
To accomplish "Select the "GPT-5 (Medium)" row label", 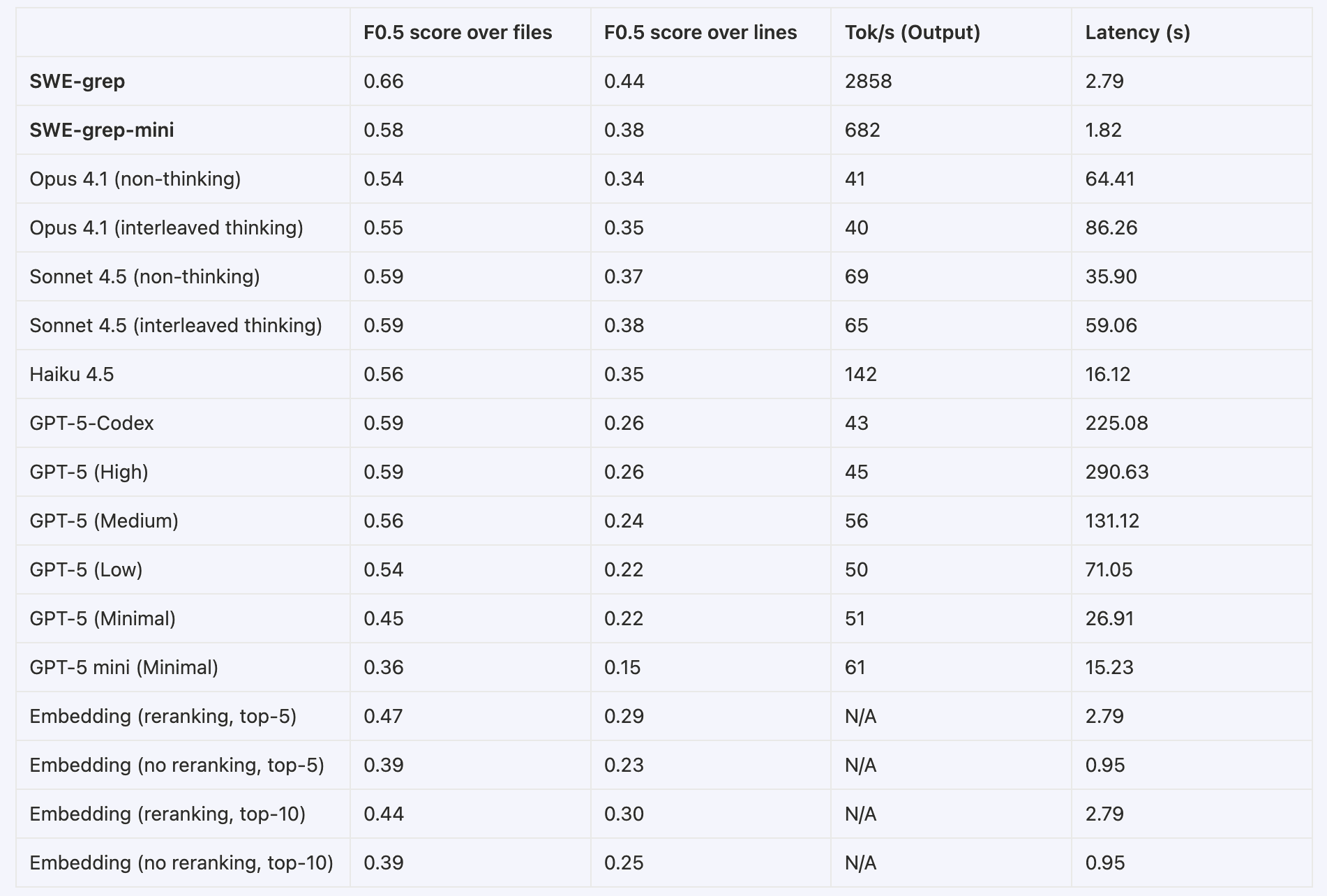I will [104, 521].
